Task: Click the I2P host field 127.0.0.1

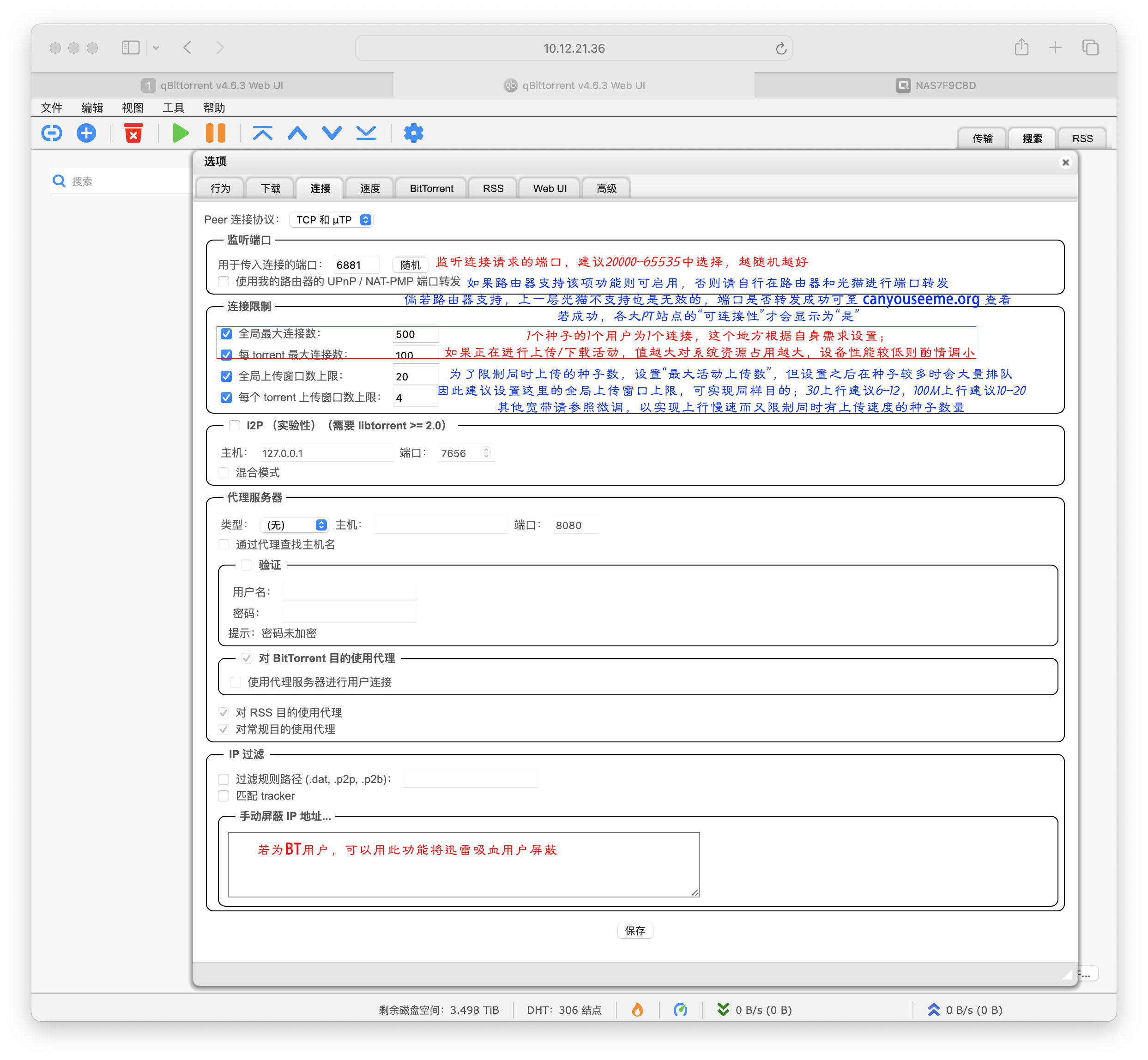Action: coord(326,452)
